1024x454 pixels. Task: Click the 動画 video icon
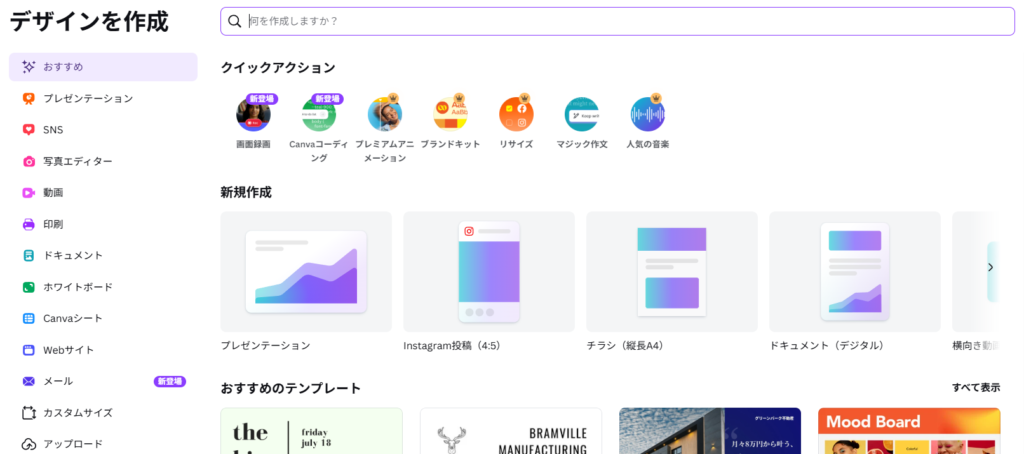28,193
